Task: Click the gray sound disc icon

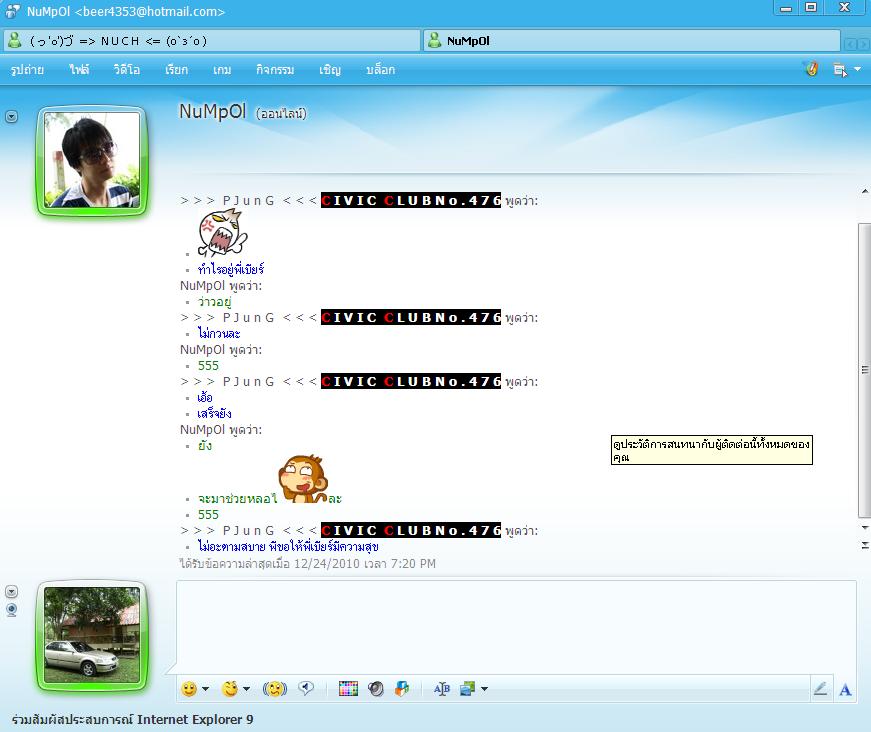Action: click(x=376, y=689)
